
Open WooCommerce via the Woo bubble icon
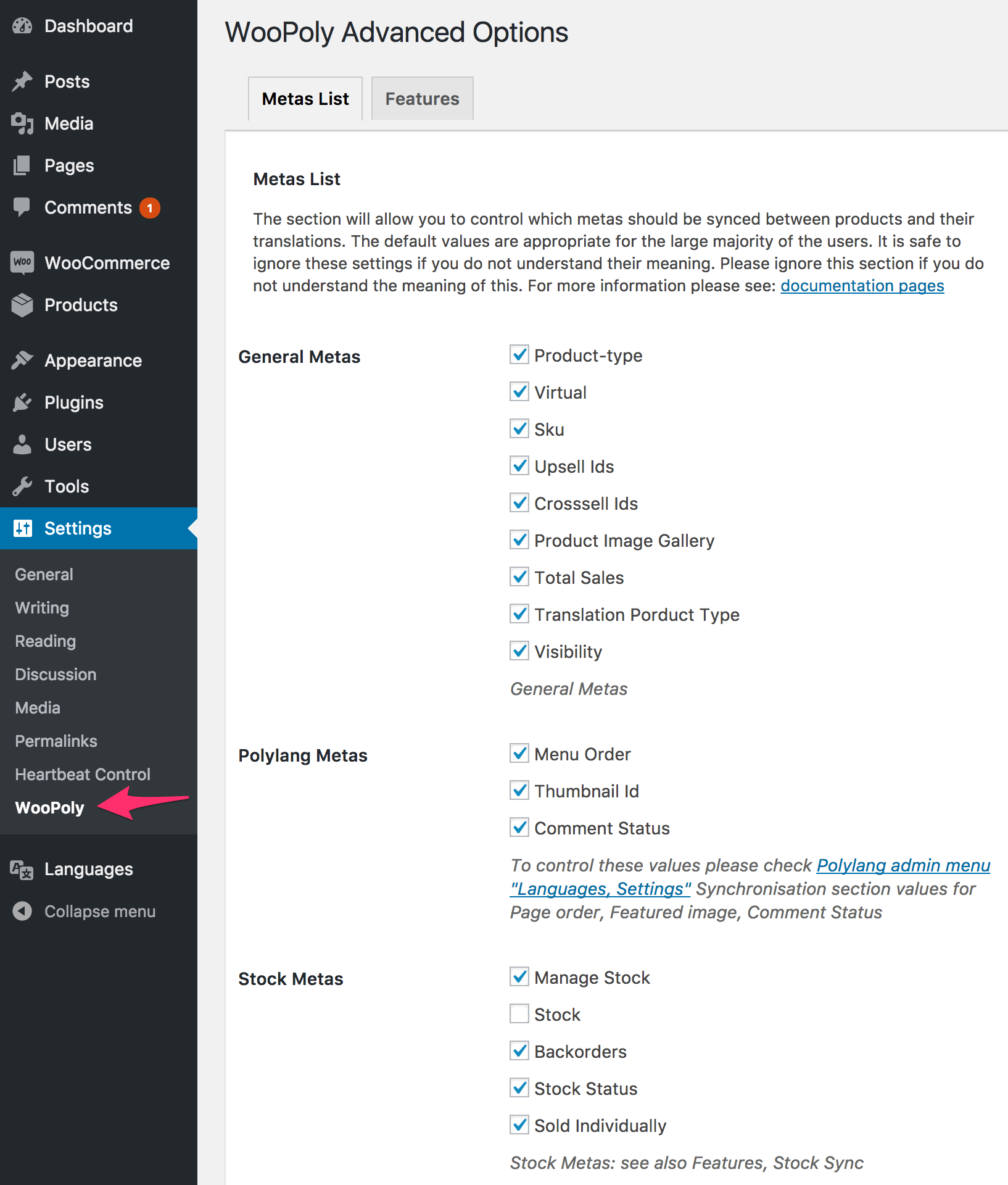(22, 262)
